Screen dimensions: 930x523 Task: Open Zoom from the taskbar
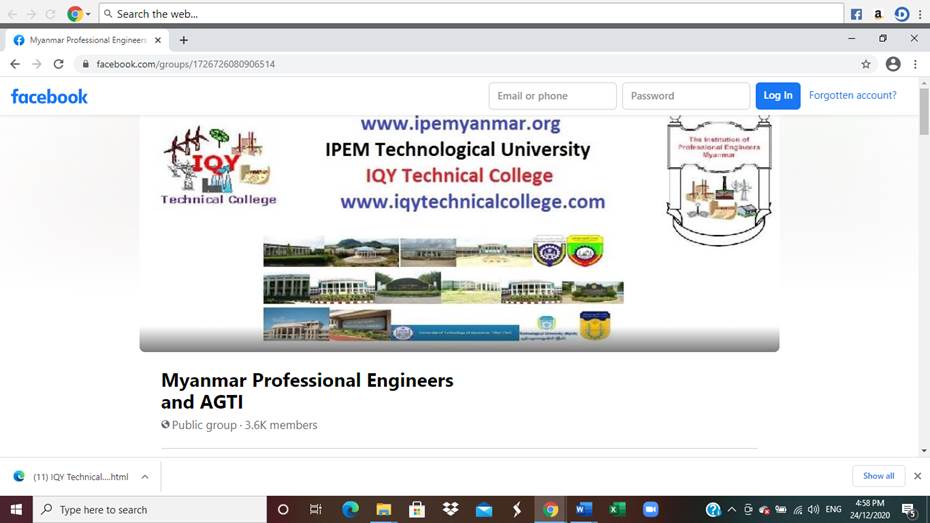click(651, 509)
